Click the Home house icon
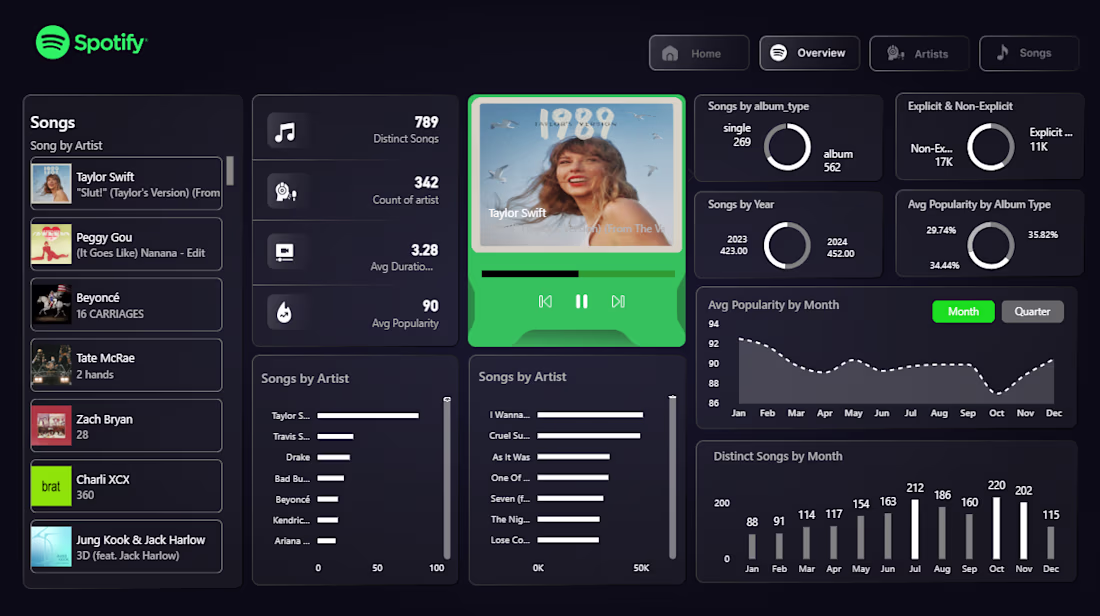The height and width of the screenshot is (616, 1100). click(670, 53)
